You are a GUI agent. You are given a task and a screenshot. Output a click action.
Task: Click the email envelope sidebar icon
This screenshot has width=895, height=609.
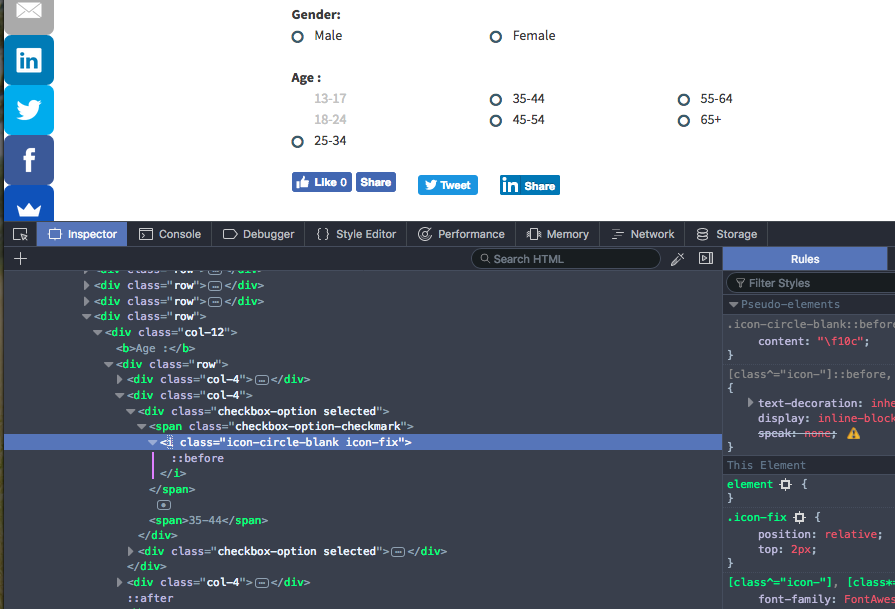29,13
